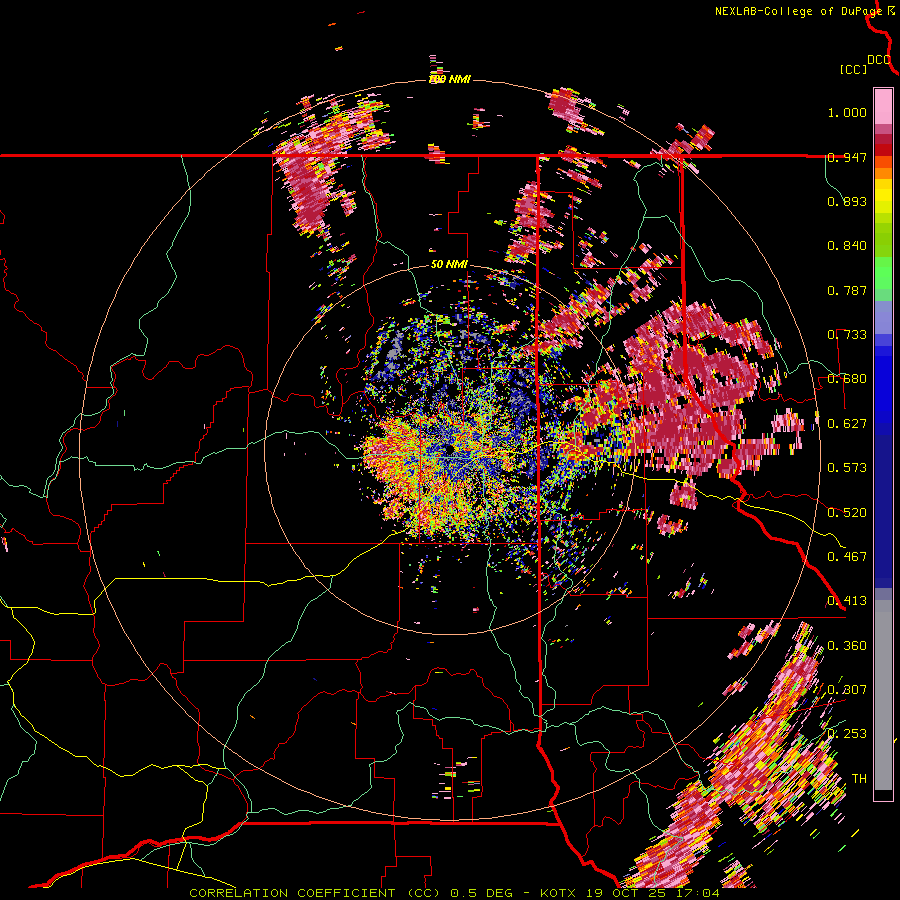The image size is (900, 900).
Task: Click the 100 NMI range ring label
Action: [449, 79]
